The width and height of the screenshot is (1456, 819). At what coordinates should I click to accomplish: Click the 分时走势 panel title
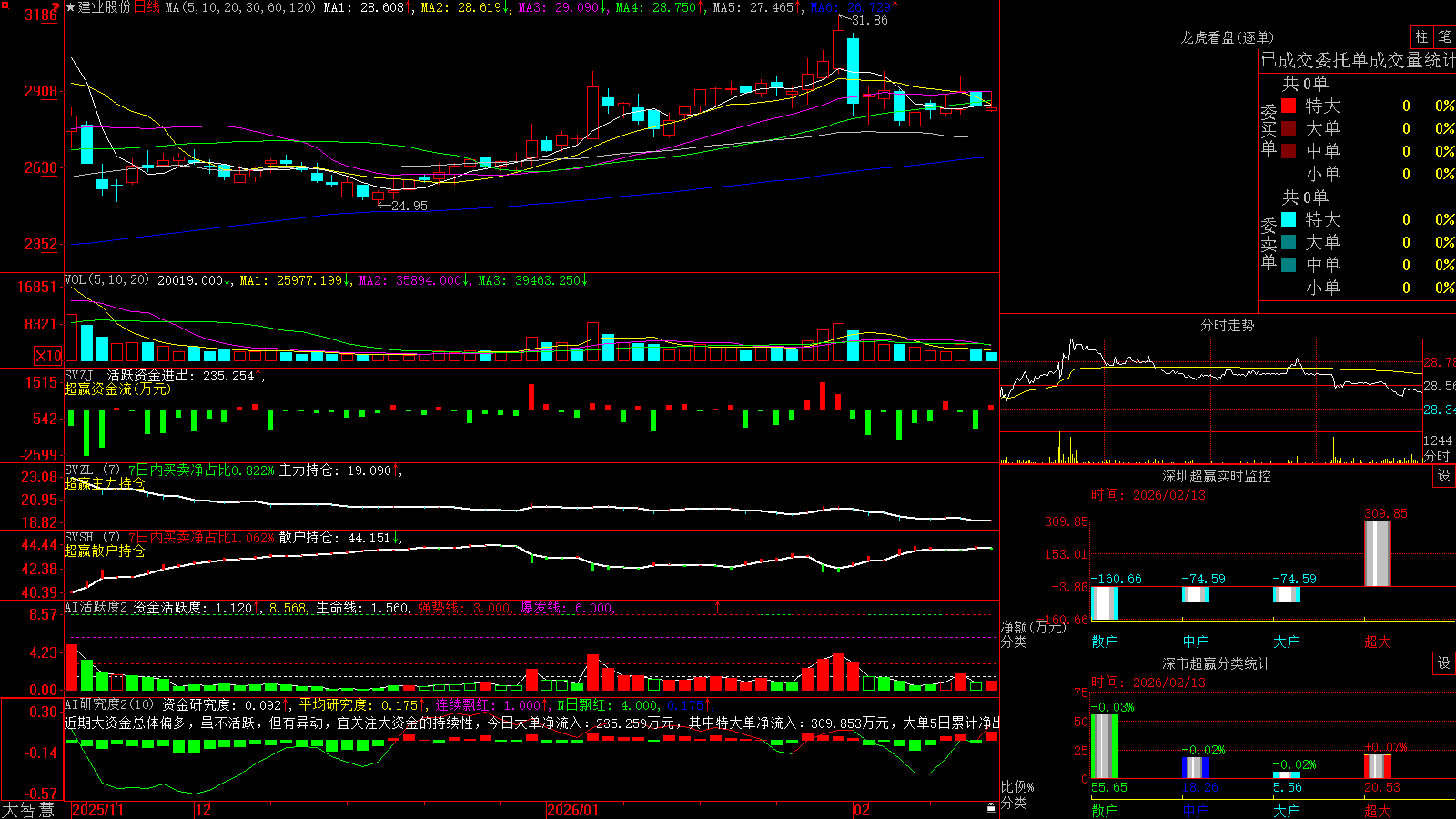click(1227, 325)
